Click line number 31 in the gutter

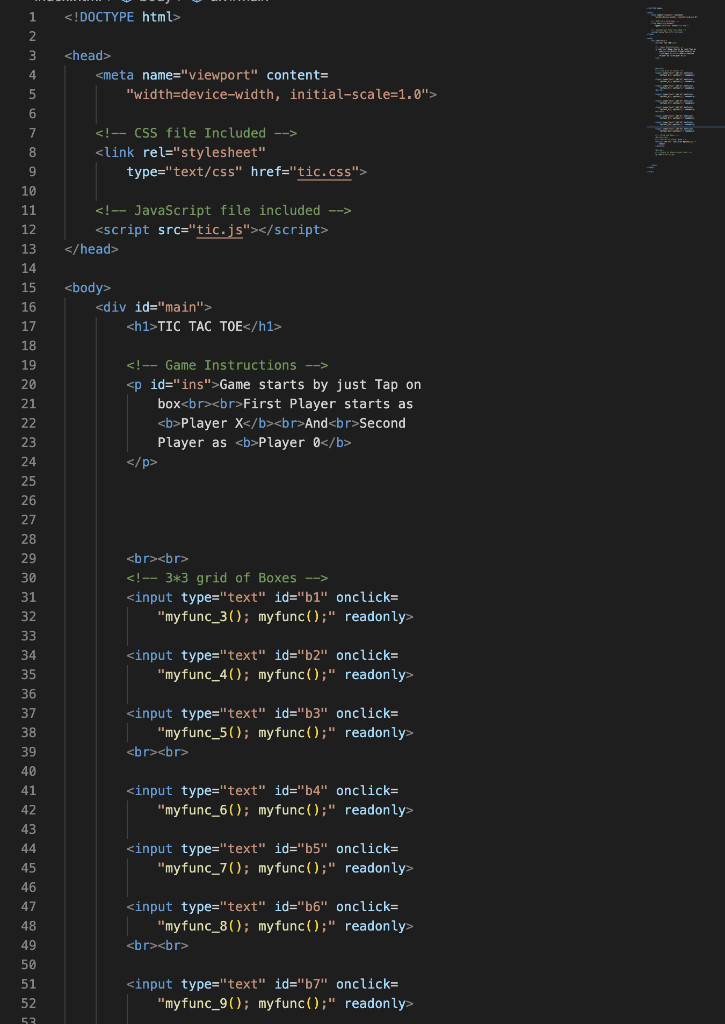click(x=29, y=598)
